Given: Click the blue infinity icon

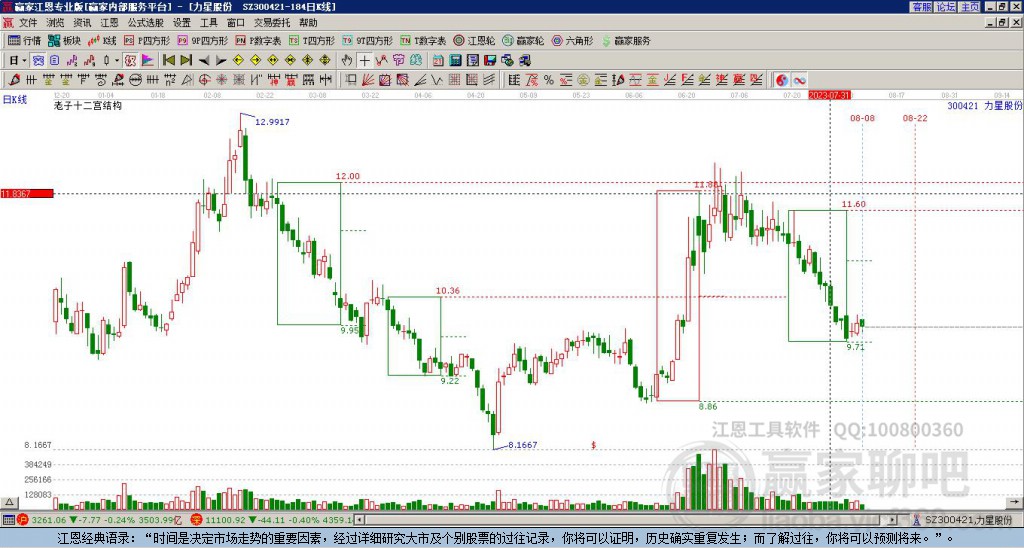Looking at the screenshot, I should point(799,80).
